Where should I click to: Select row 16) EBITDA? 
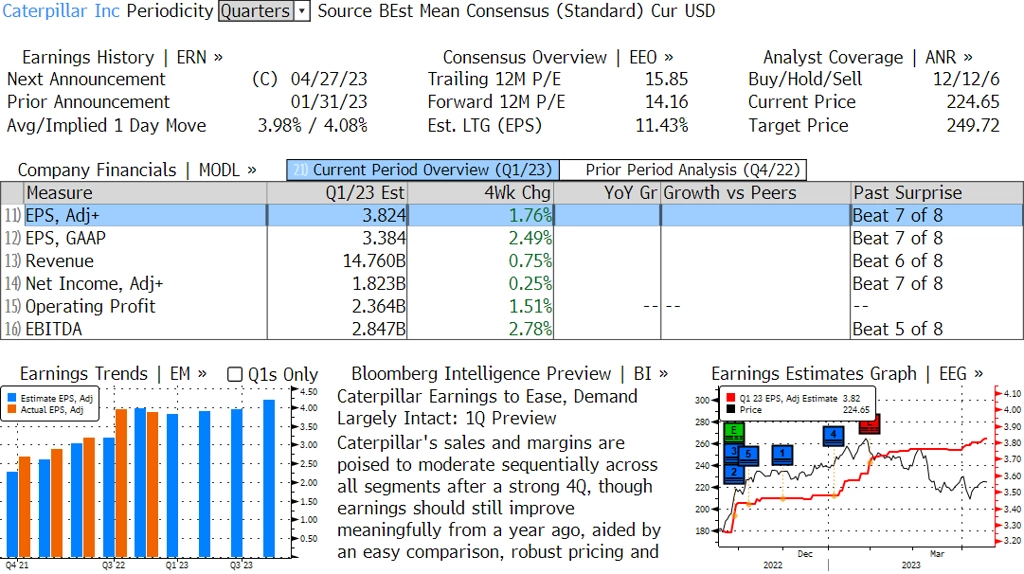point(512,329)
